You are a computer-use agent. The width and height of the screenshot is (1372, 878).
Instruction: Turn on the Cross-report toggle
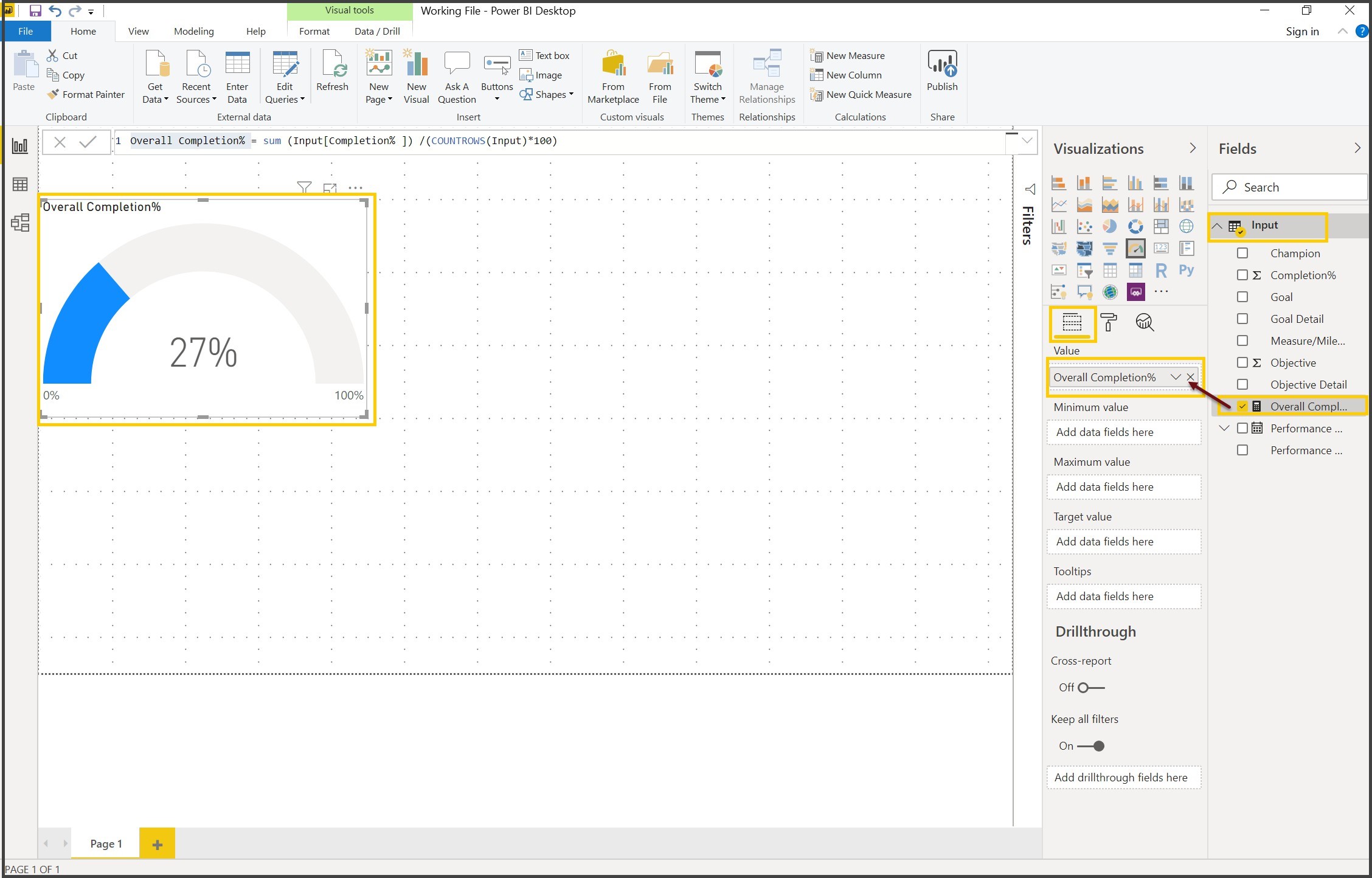(x=1090, y=688)
